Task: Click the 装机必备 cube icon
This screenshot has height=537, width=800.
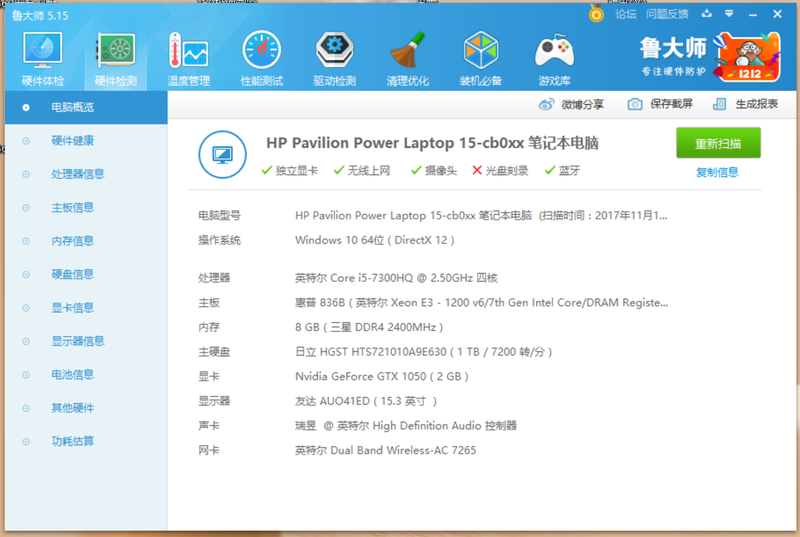Action: pos(480,56)
